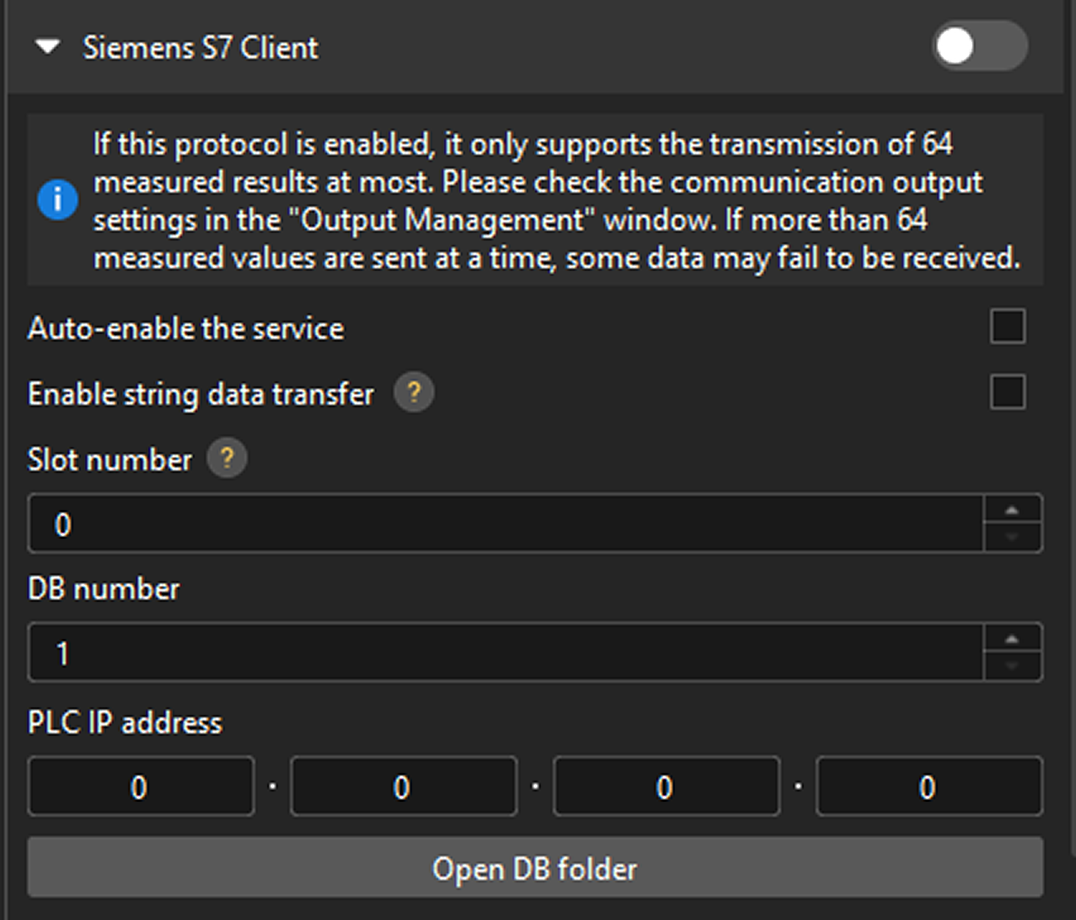Click the PLC IP address label

(122, 722)
